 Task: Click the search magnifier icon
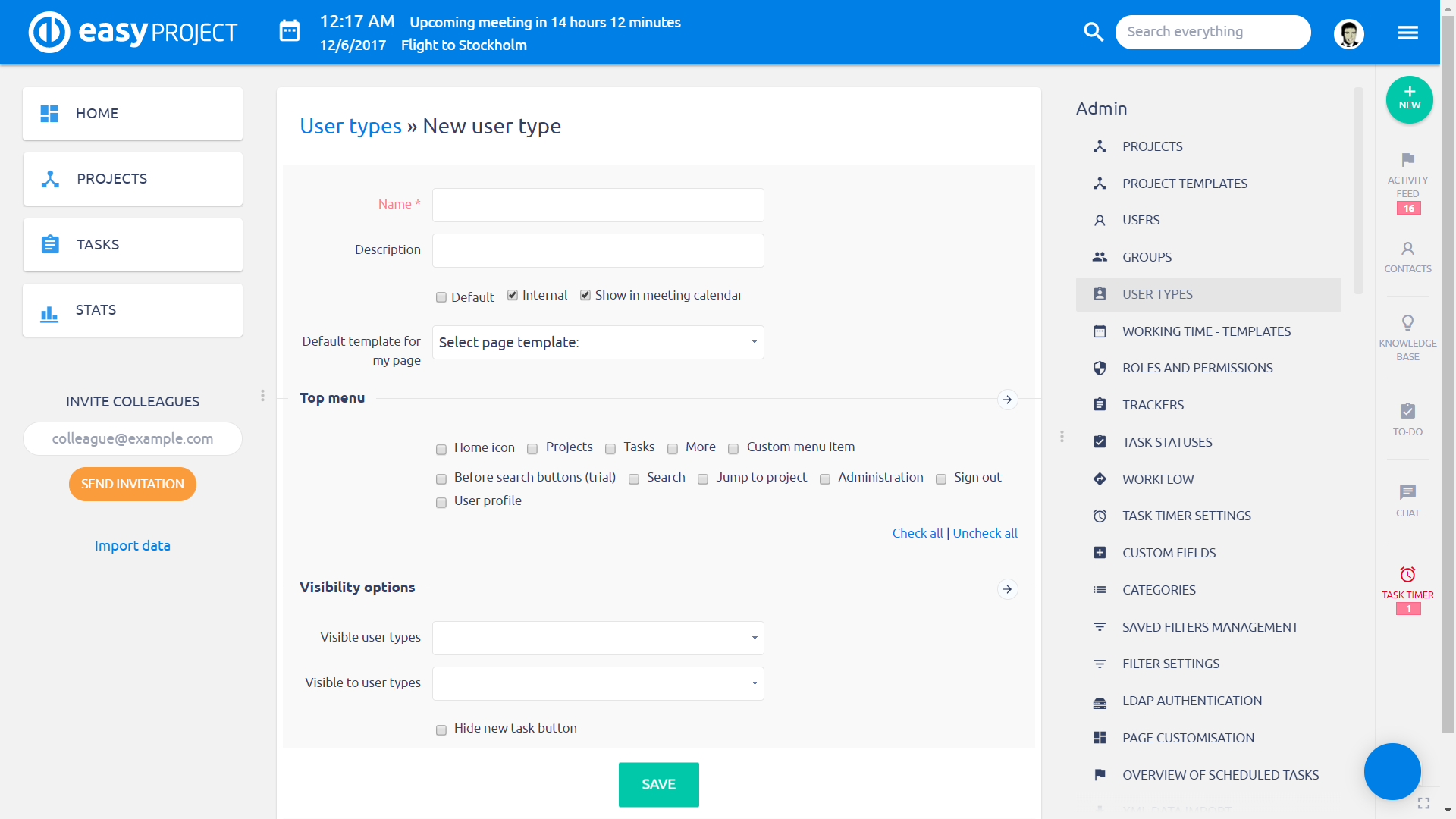pos(1093,32)
